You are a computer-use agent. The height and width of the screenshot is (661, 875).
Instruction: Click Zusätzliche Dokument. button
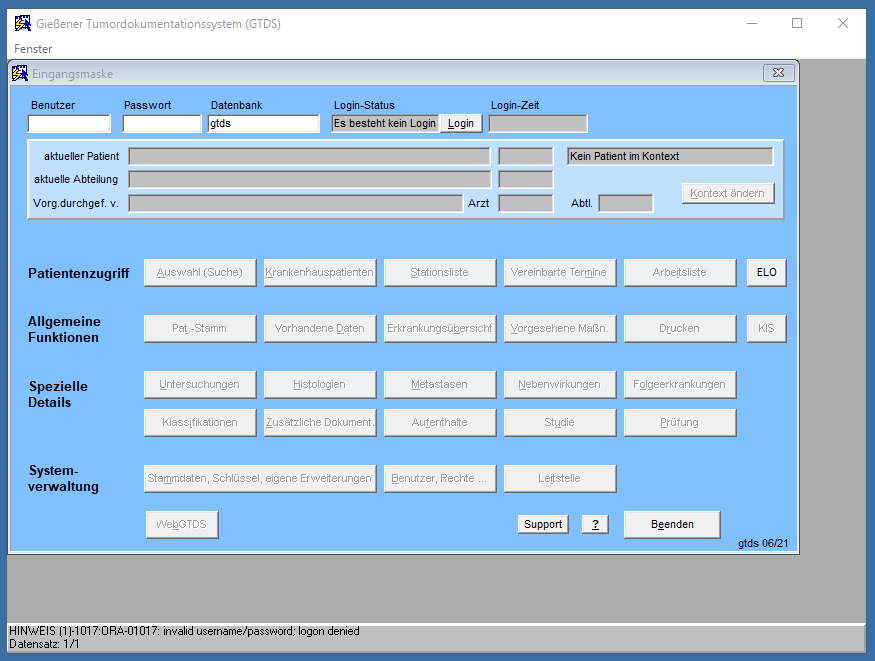click(x=320, y=422)
